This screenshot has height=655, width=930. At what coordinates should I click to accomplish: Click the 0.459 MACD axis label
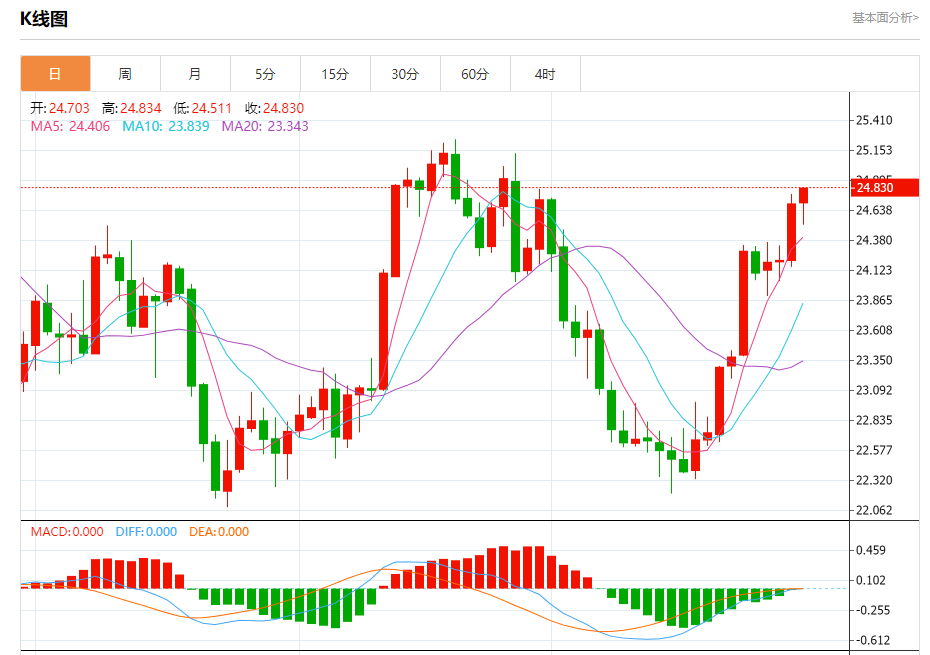pyautogui.click(x=871, y=550)
